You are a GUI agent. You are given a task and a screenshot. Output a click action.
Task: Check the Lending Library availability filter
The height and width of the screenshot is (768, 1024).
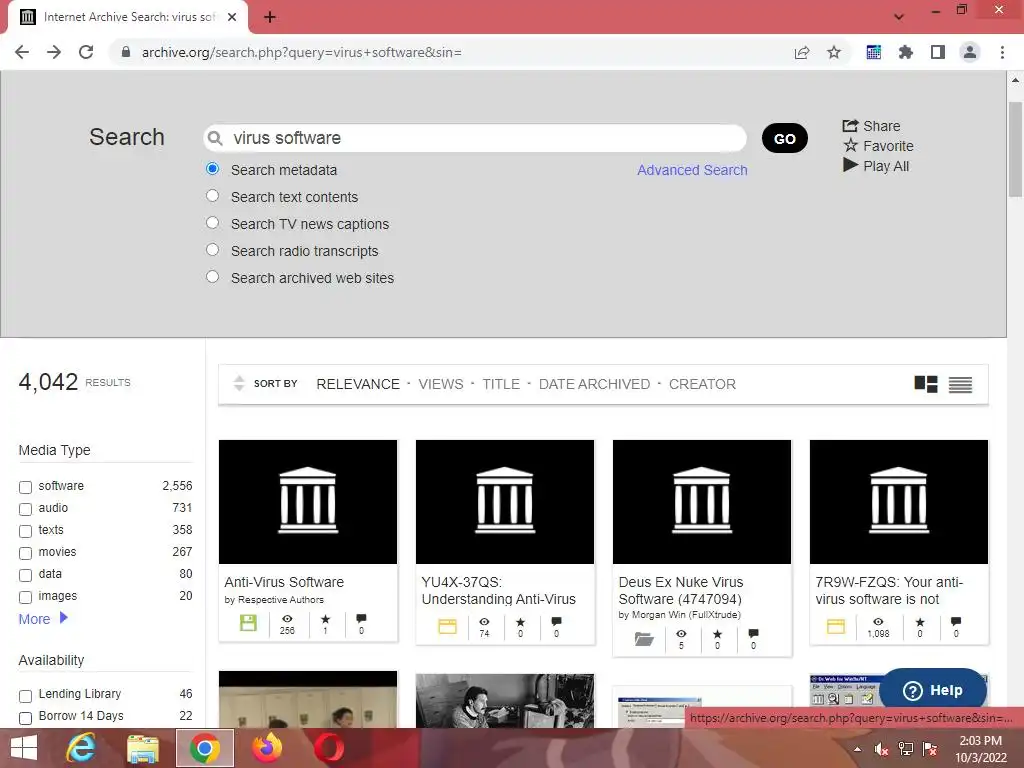point(25,696)
